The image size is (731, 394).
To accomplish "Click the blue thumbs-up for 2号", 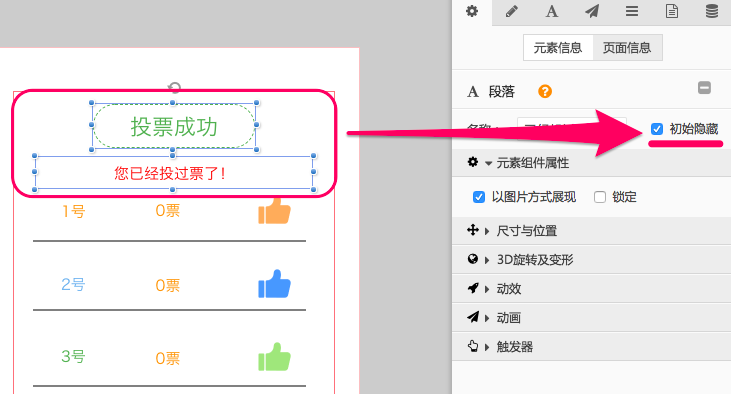I will coord(274,283).
